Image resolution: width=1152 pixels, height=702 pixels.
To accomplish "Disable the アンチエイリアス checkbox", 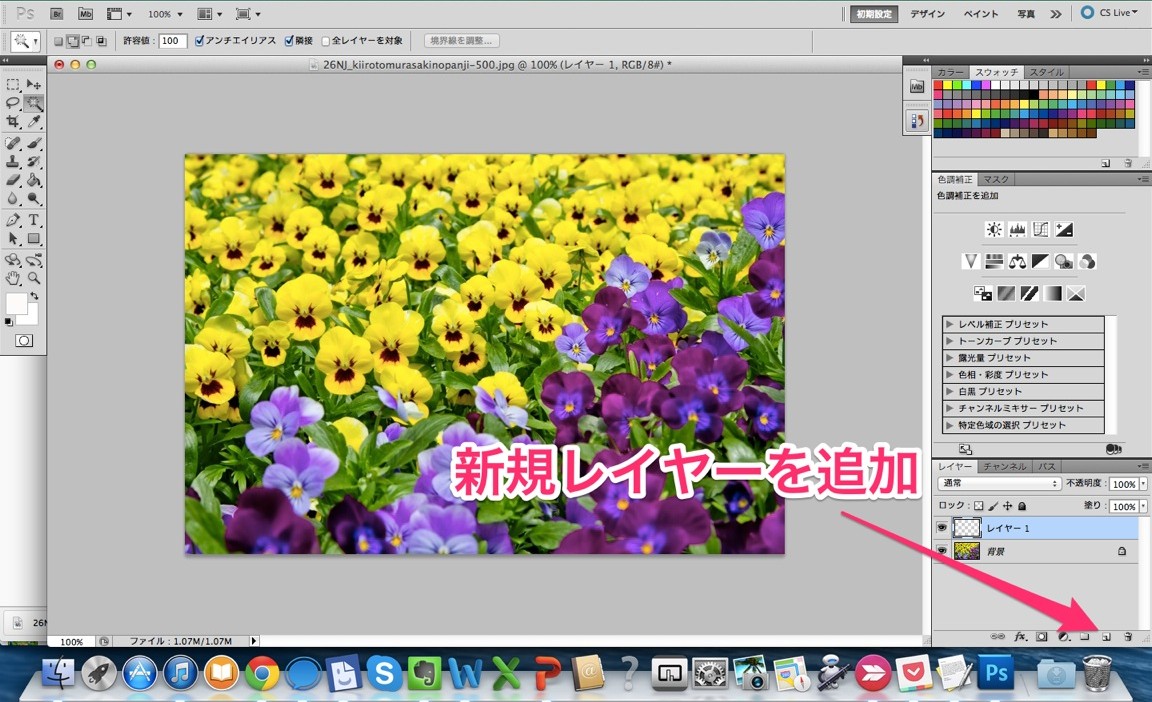I will (x=198, y=41).
